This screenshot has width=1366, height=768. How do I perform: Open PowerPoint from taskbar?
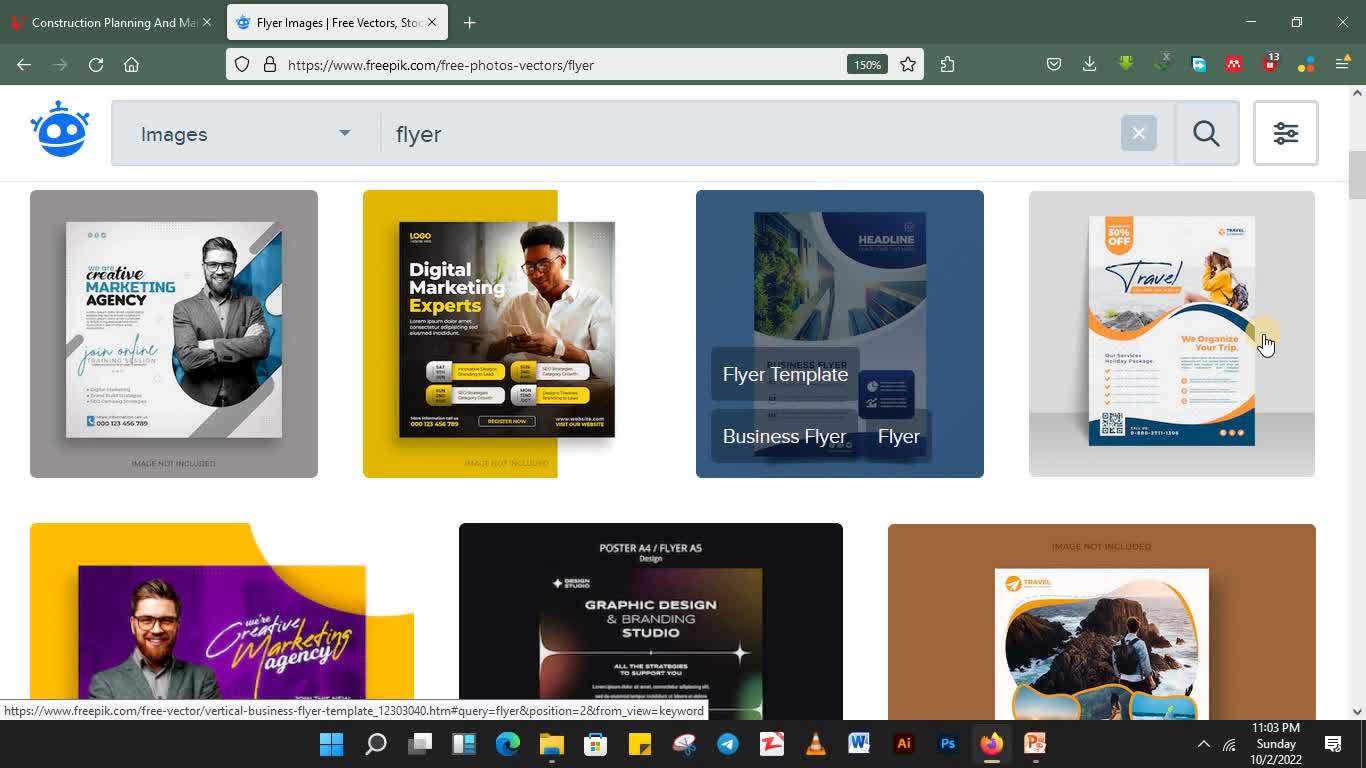[1035, 744]
